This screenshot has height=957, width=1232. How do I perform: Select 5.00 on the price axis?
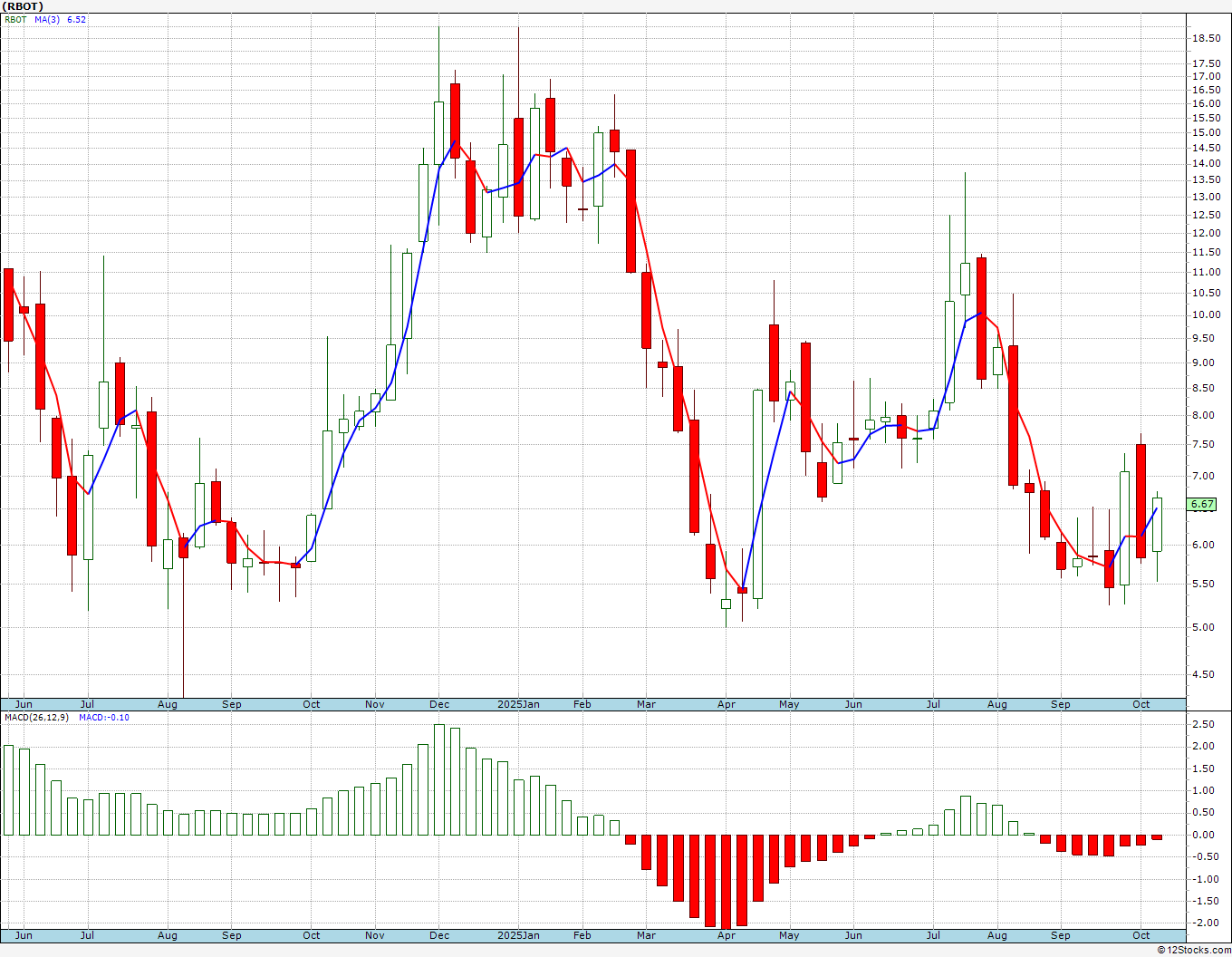1205,627
